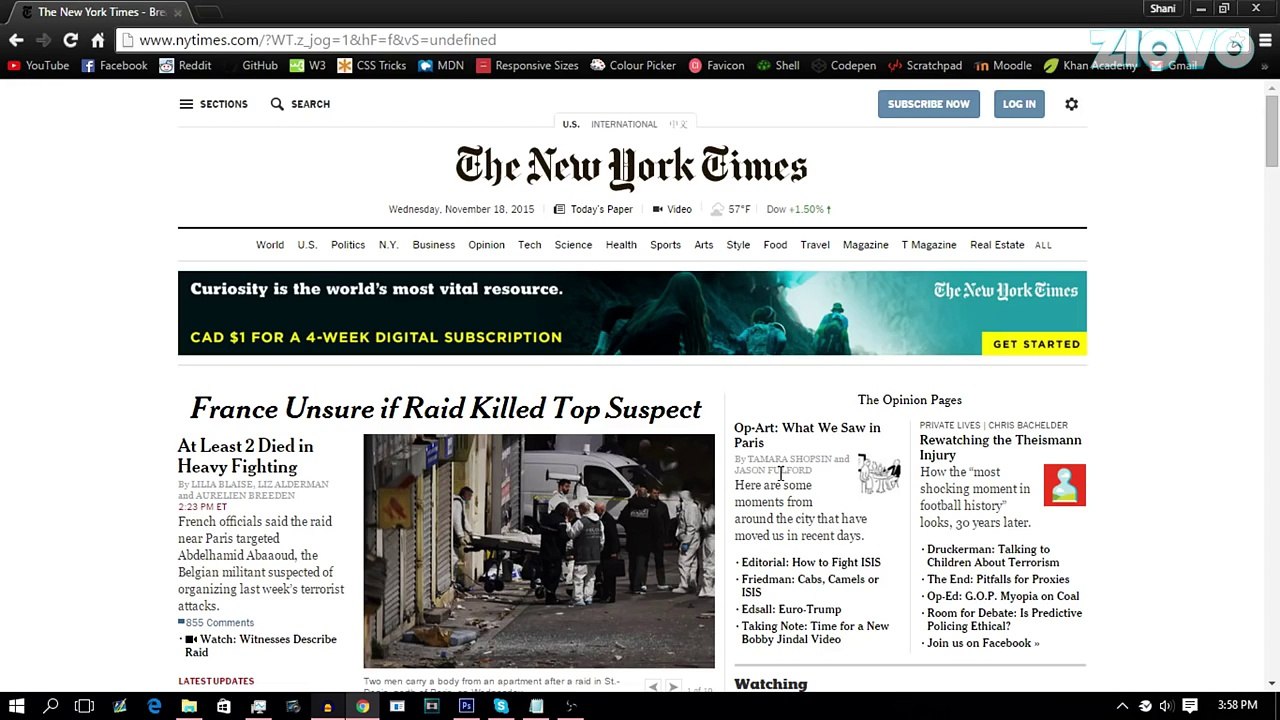Open the Facebook bookmark
1280x720 pixels.
tap(115, 65)
